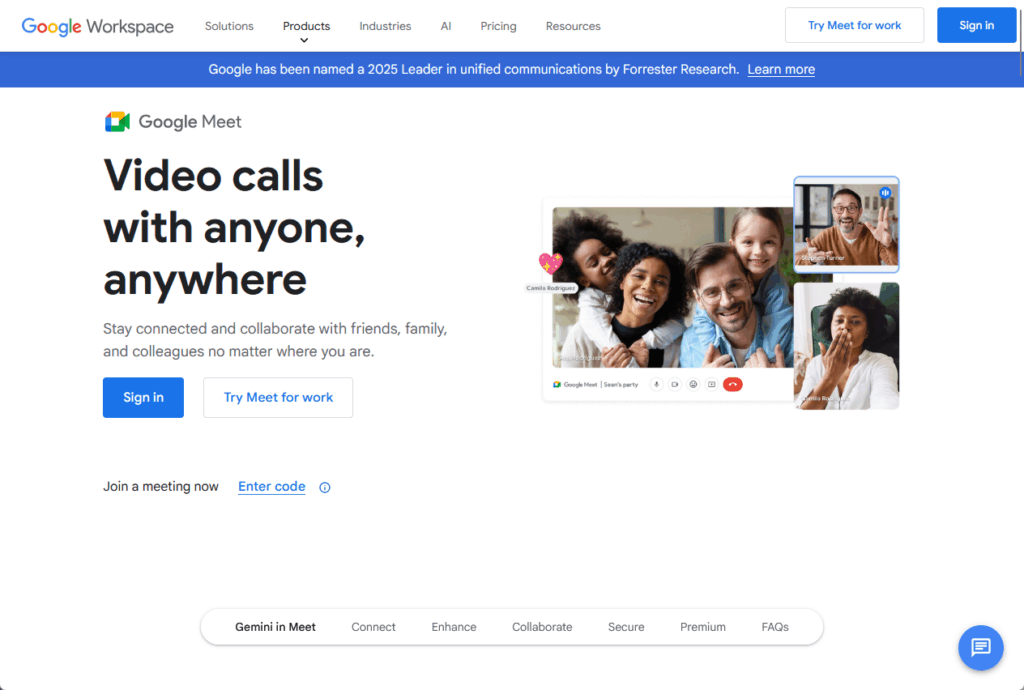Click the speaking indicator on man's tile
Viewport: 1024px width, 690px height.
[x=885, y=193]
